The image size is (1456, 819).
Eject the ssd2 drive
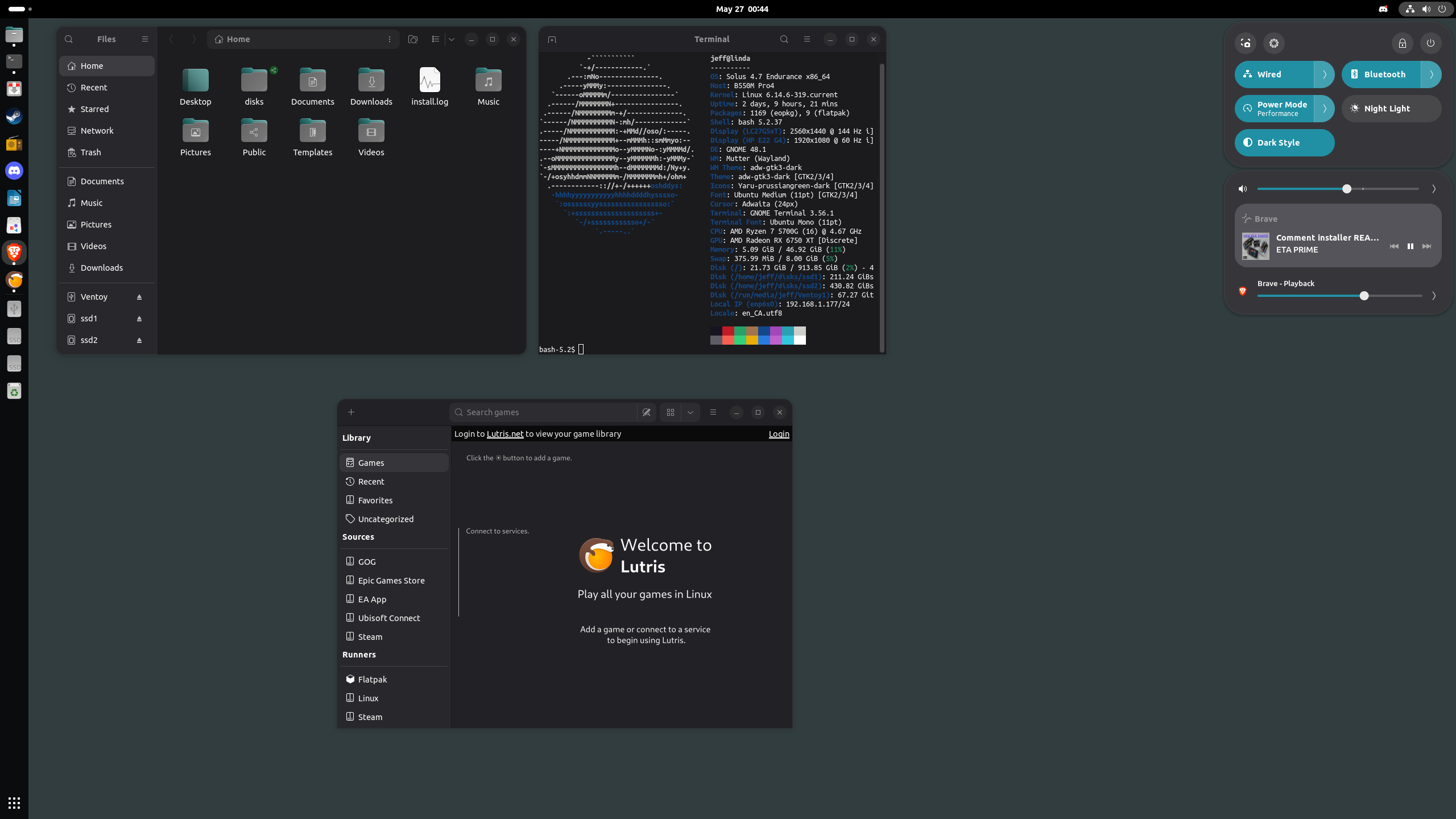pos(139,340)
